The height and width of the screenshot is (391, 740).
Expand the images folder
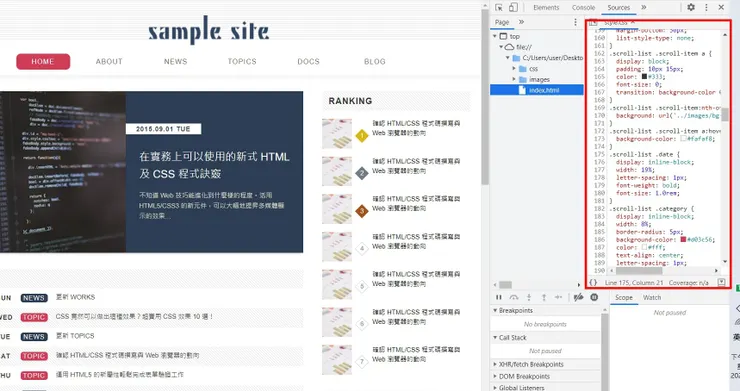tap(514, 80)
